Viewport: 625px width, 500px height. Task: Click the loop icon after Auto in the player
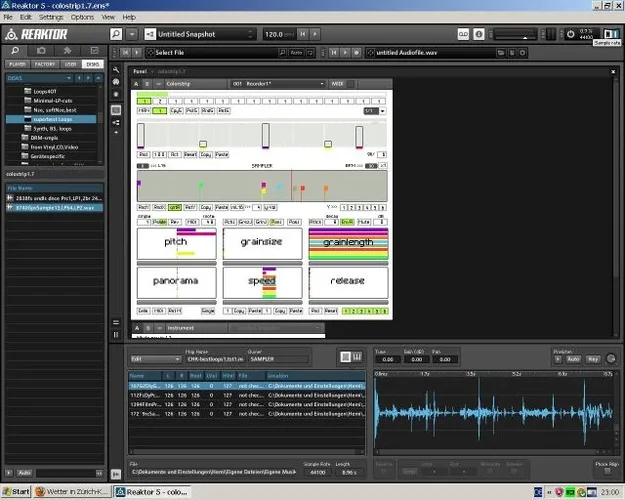311,53
